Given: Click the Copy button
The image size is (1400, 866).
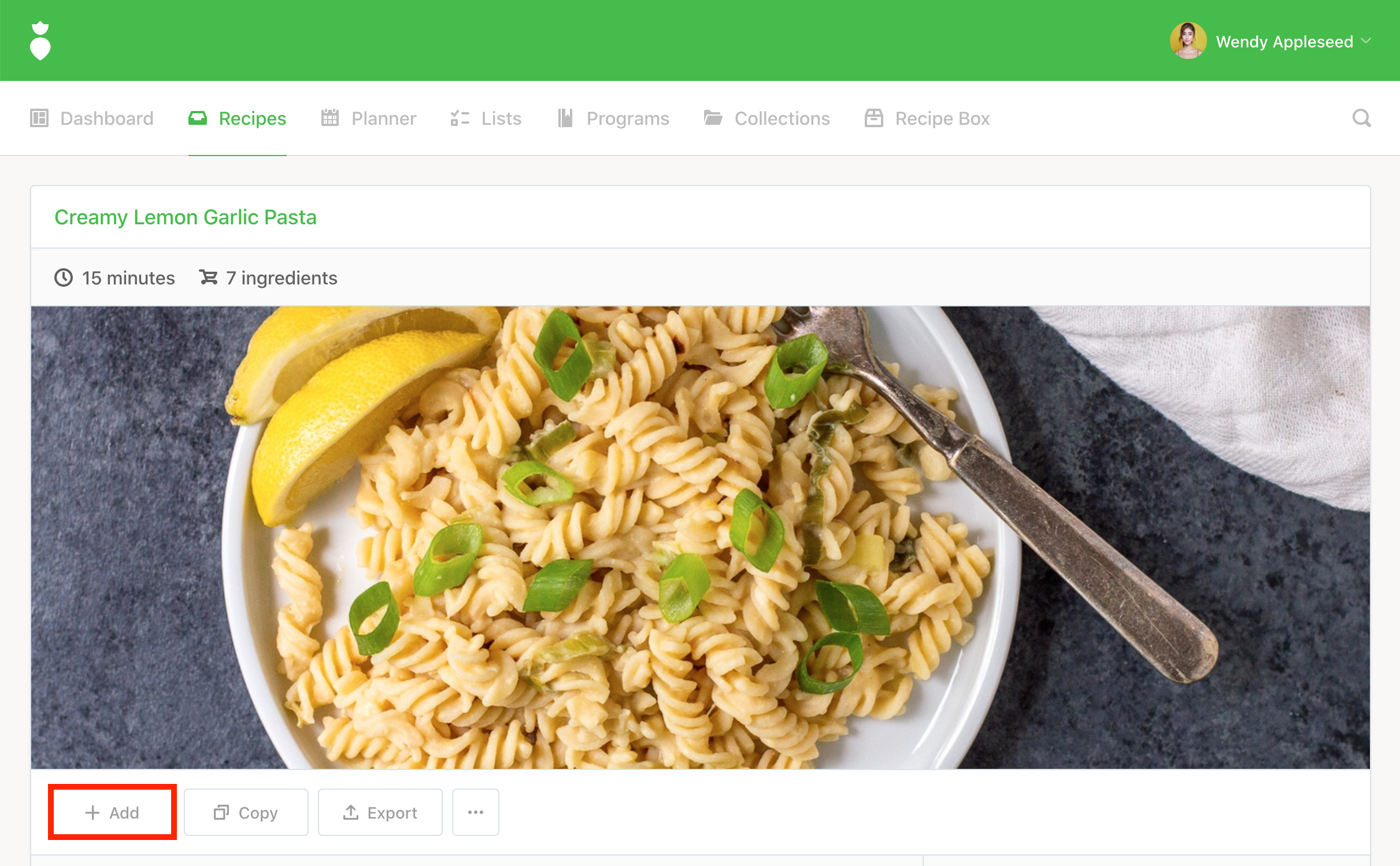Looking at the screenshot, I should click(246, 812).
